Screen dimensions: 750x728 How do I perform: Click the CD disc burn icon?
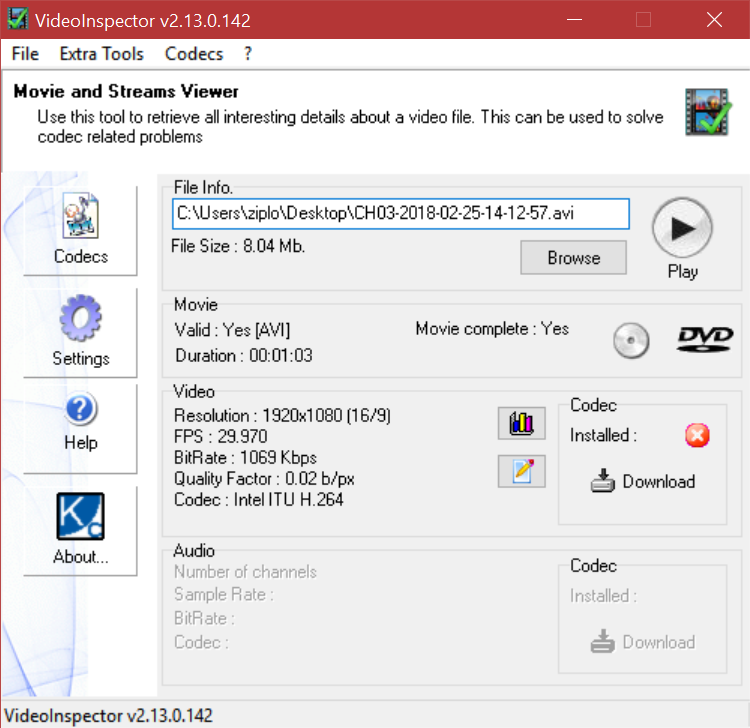[631, 341]
